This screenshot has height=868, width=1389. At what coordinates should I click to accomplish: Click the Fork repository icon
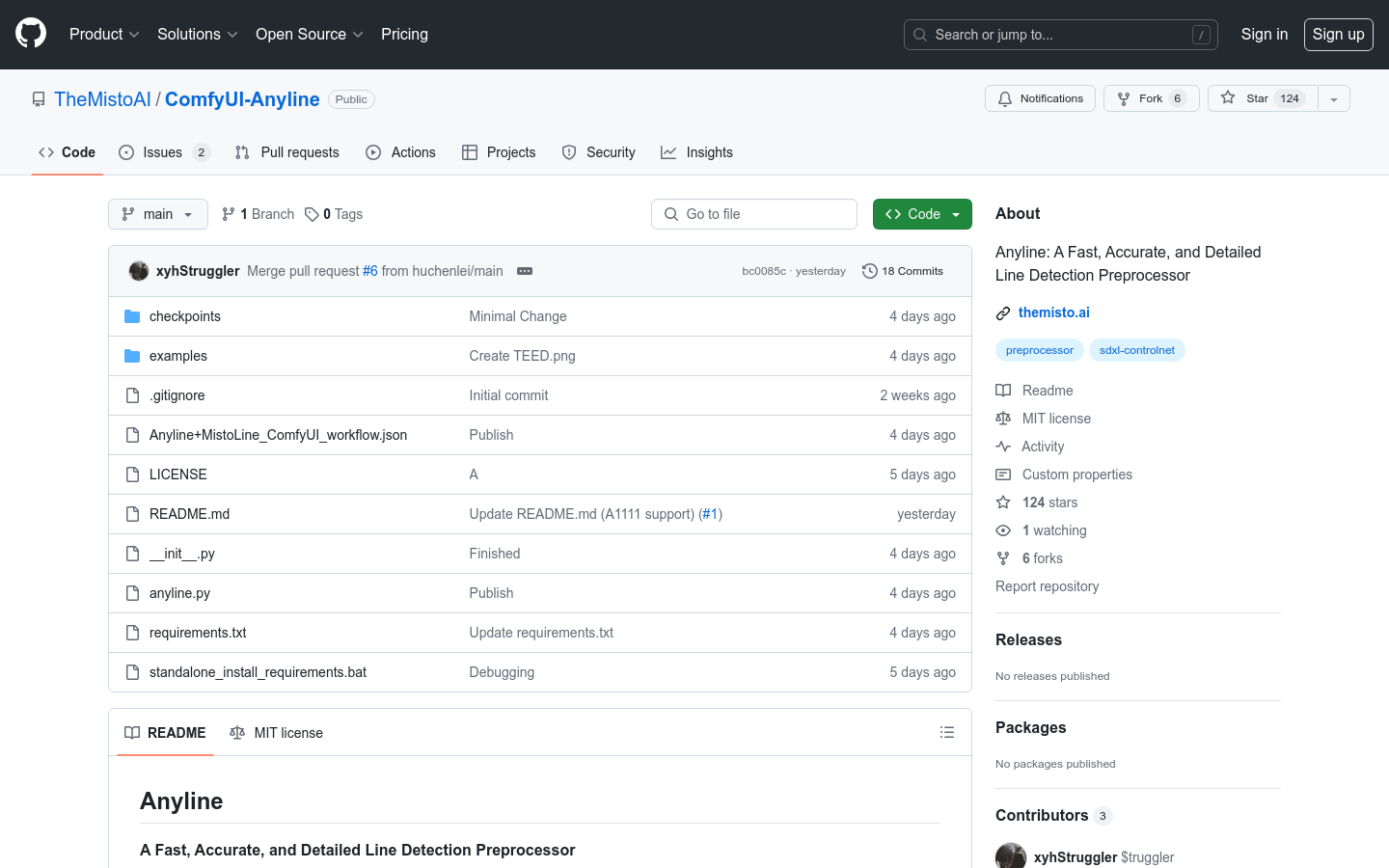(1124, 98)
